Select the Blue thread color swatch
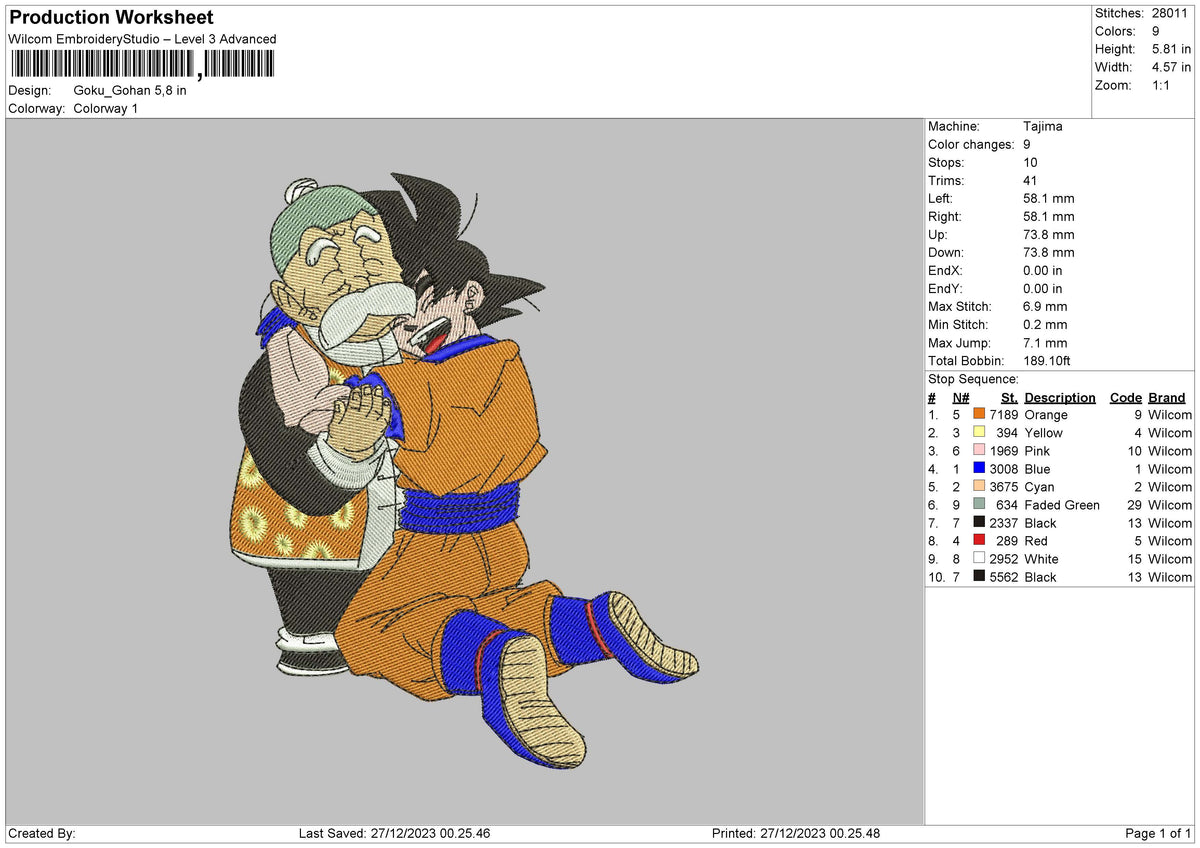Screen dimensions: 1200x848 click(x=979, y=468)
